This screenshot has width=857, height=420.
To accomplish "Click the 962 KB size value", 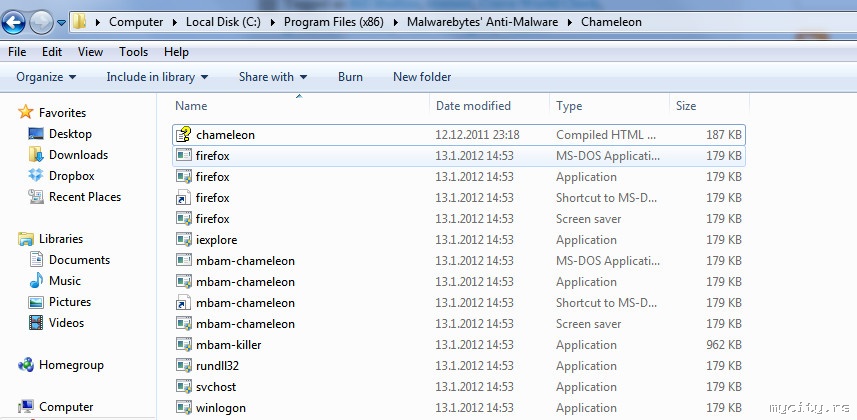I will coord(724,345).
